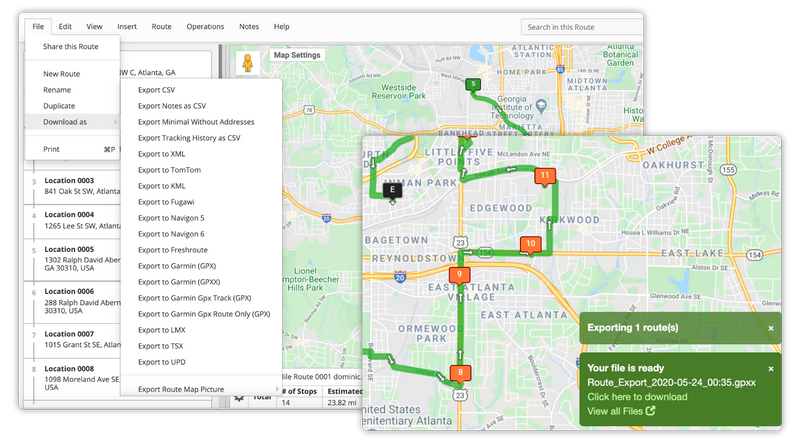Click the exported file name Route_Export_2020-05-24_00:35.gpxx
Viewport: 800px width, 446px height.
click(x=671, y=383)
